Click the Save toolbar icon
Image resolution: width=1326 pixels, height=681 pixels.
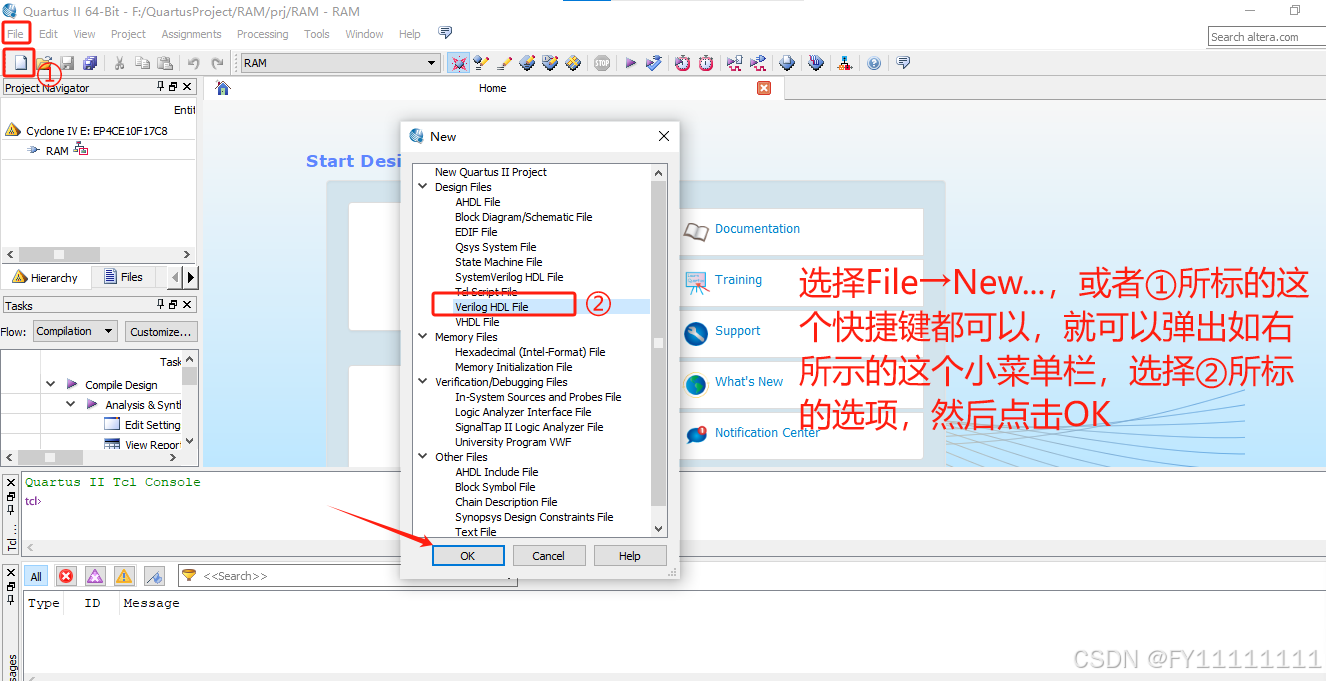point(67,62)
